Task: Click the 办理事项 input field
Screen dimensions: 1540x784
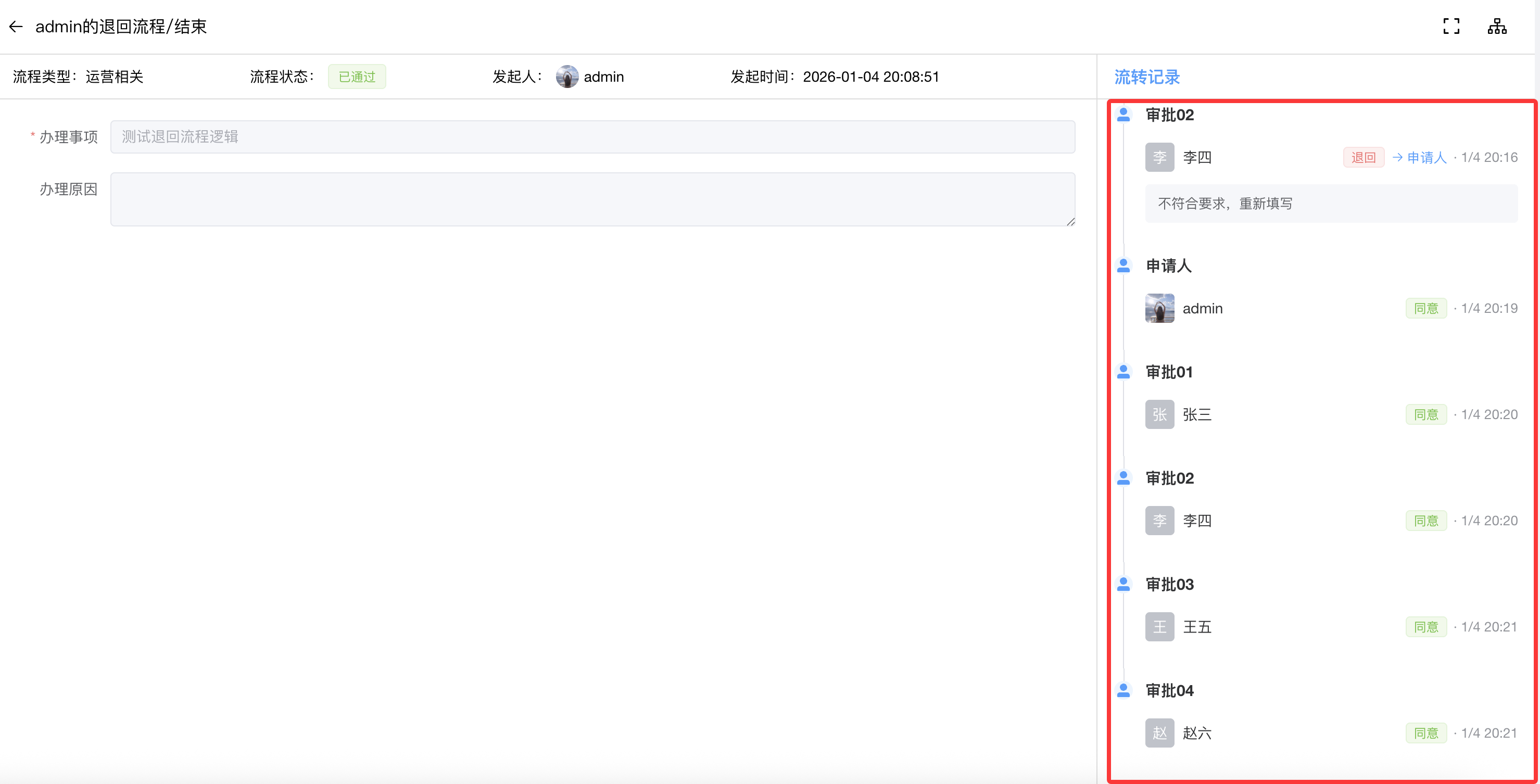Action: [x=592, y=137]
